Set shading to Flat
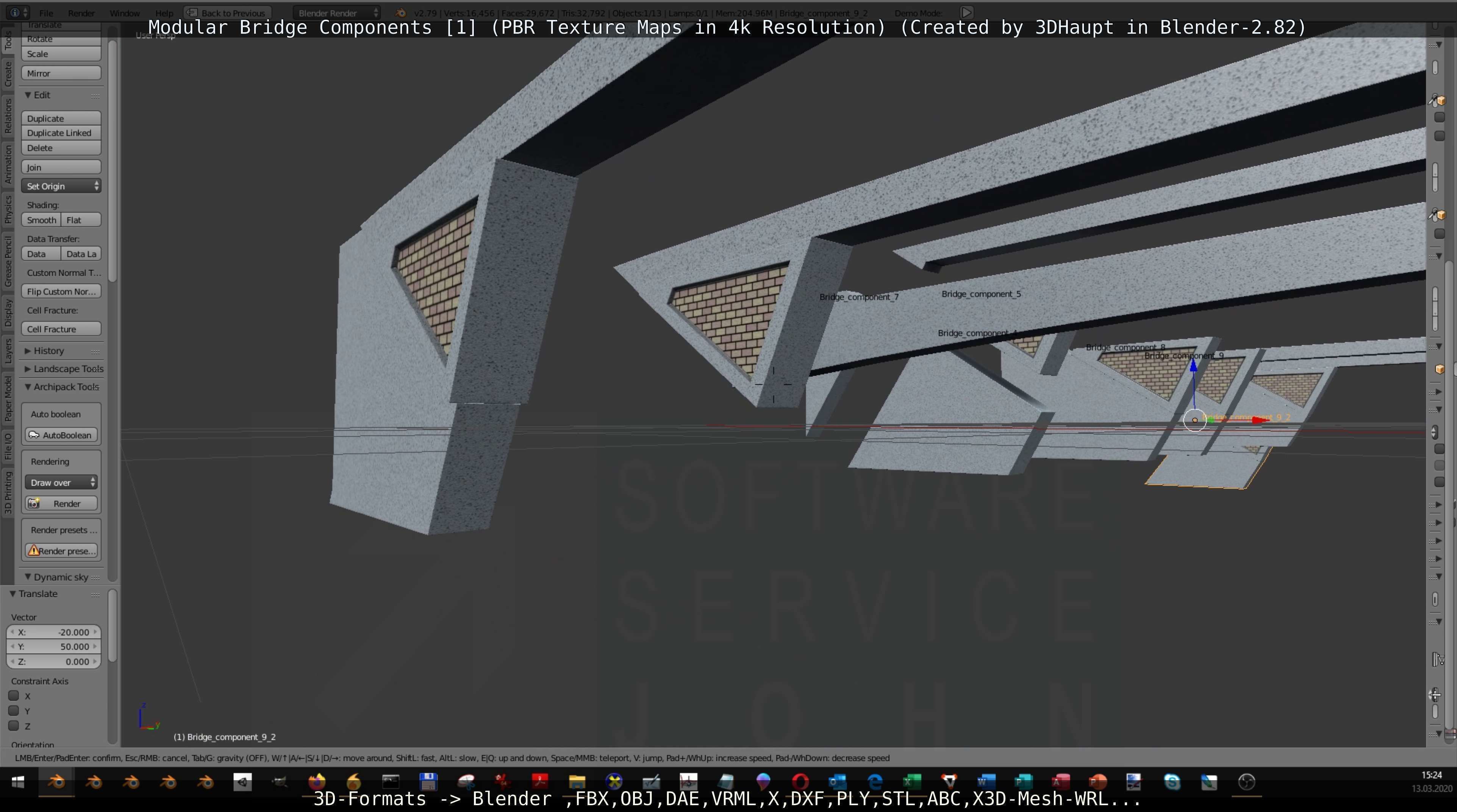The width and height of the screenshot is (1457, 812). coord(81,220)
